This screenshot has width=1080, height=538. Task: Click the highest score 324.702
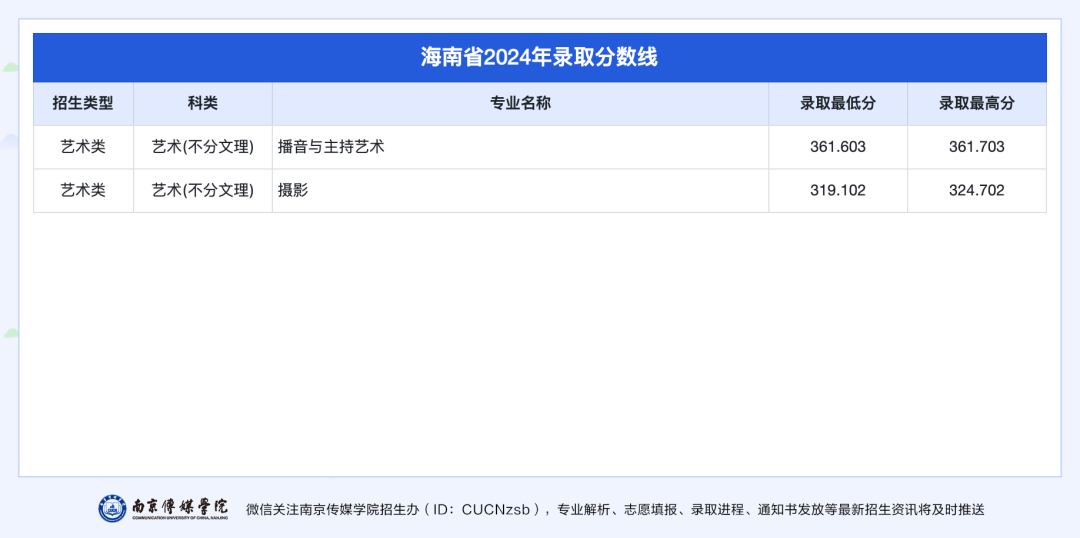pyautogui.click(x=977, y=190)
